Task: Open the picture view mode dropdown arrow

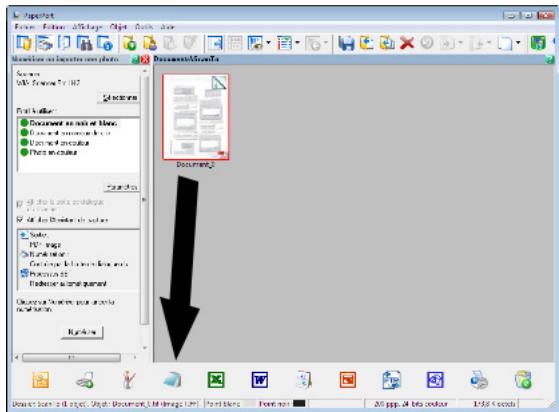Action: click(x=268, y=43)
